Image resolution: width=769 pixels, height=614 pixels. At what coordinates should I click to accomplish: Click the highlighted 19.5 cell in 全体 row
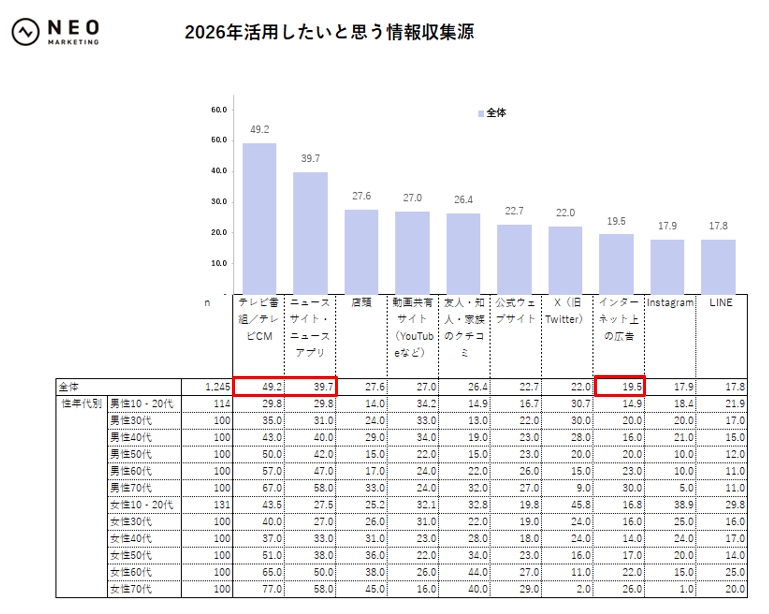[619, 386]
